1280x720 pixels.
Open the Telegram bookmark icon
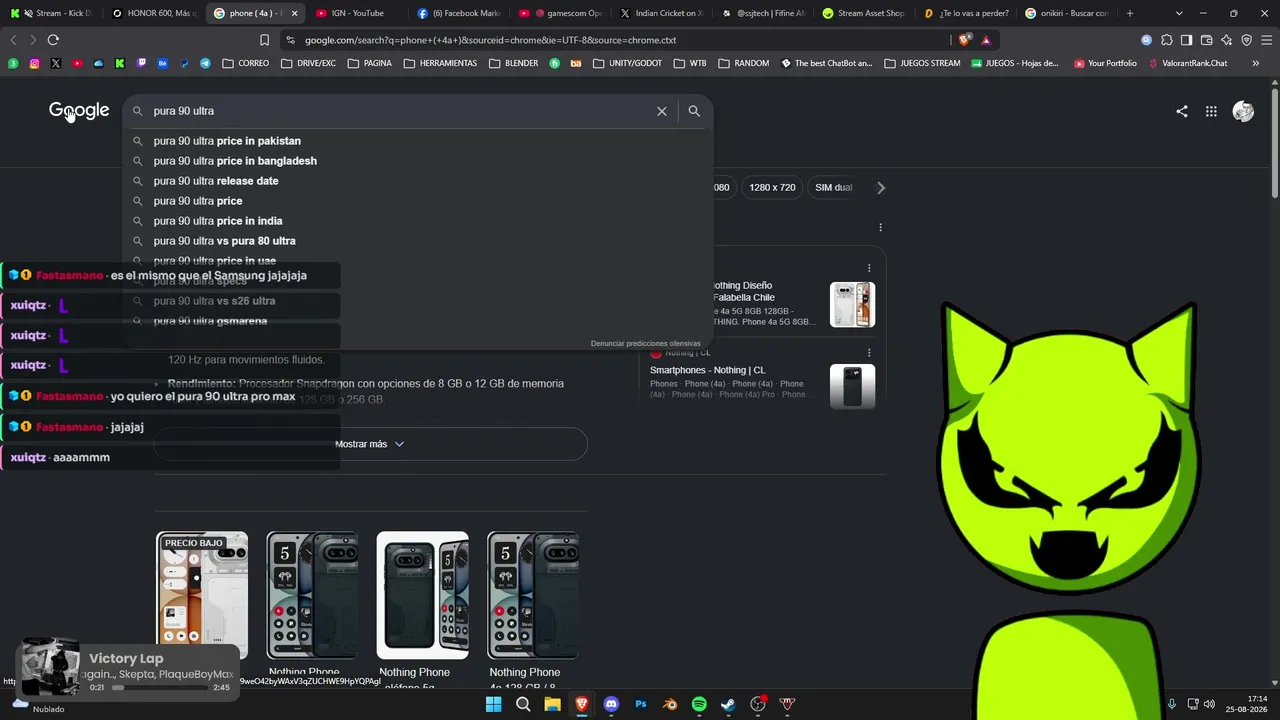(205, 63)
